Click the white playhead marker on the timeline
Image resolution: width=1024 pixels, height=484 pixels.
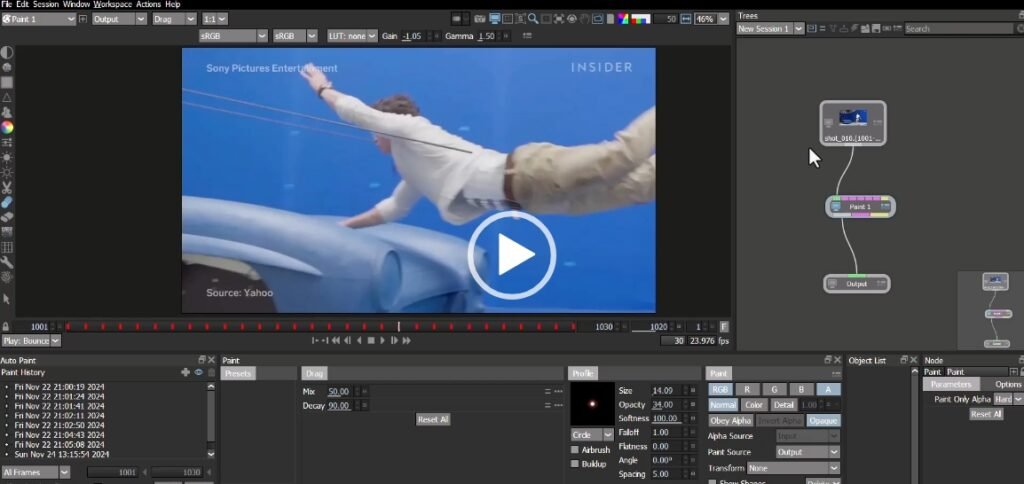[x=399, y=327]
